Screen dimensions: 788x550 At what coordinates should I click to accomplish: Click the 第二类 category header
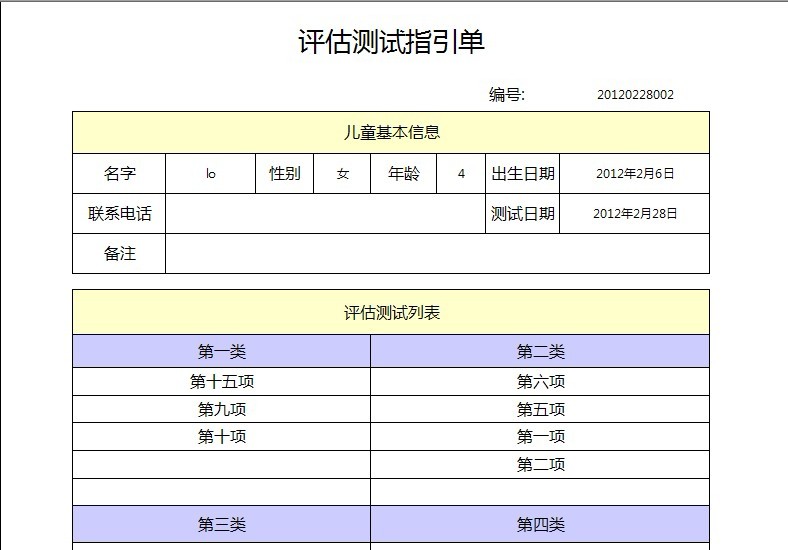540,351
